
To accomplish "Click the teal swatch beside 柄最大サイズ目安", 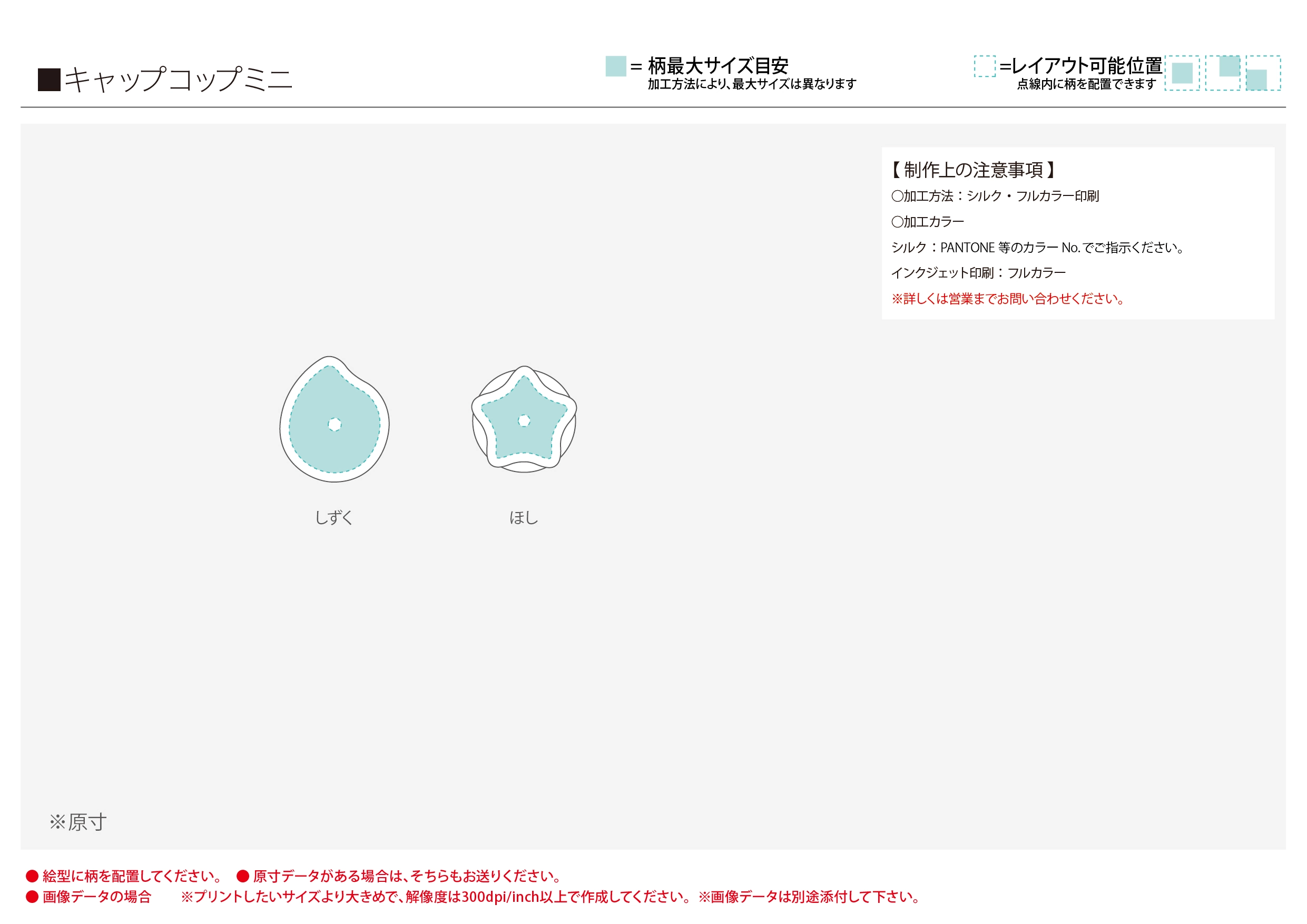I will point(616,66).
